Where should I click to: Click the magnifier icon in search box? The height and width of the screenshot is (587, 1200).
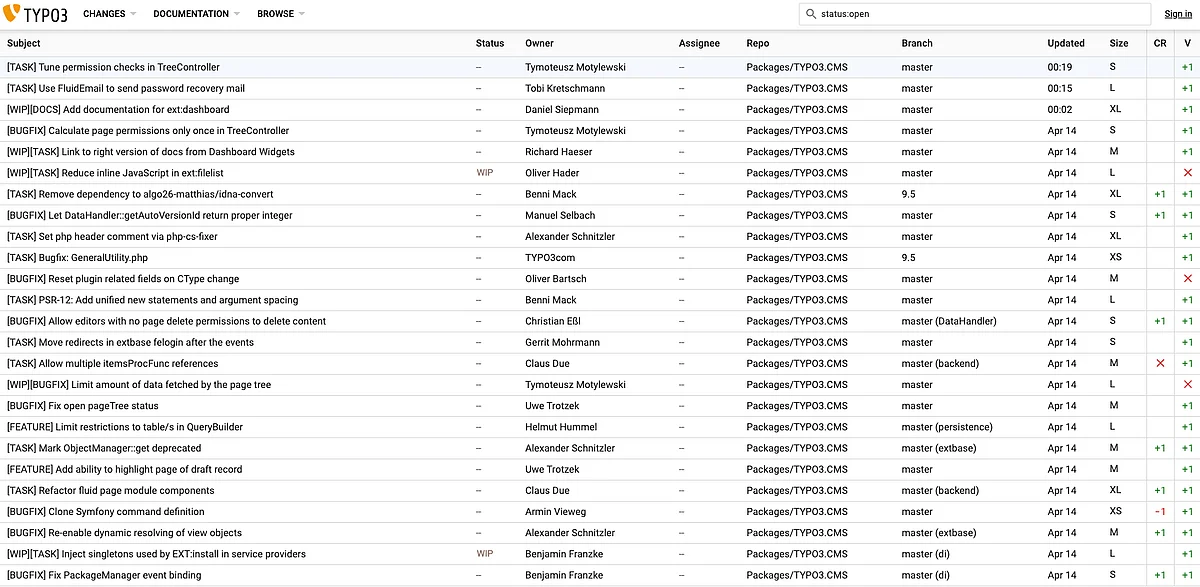pyautogui.click(x=811, y=14)
